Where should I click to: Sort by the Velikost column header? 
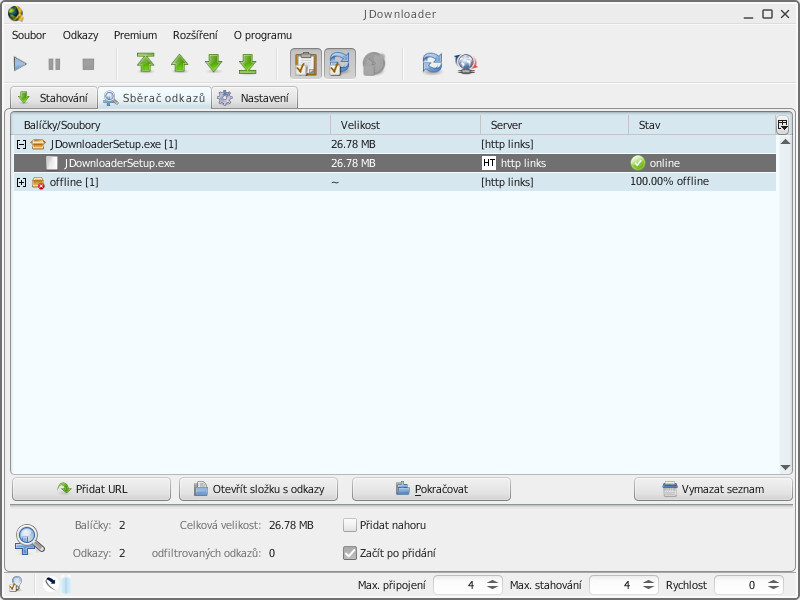(406, 125)
